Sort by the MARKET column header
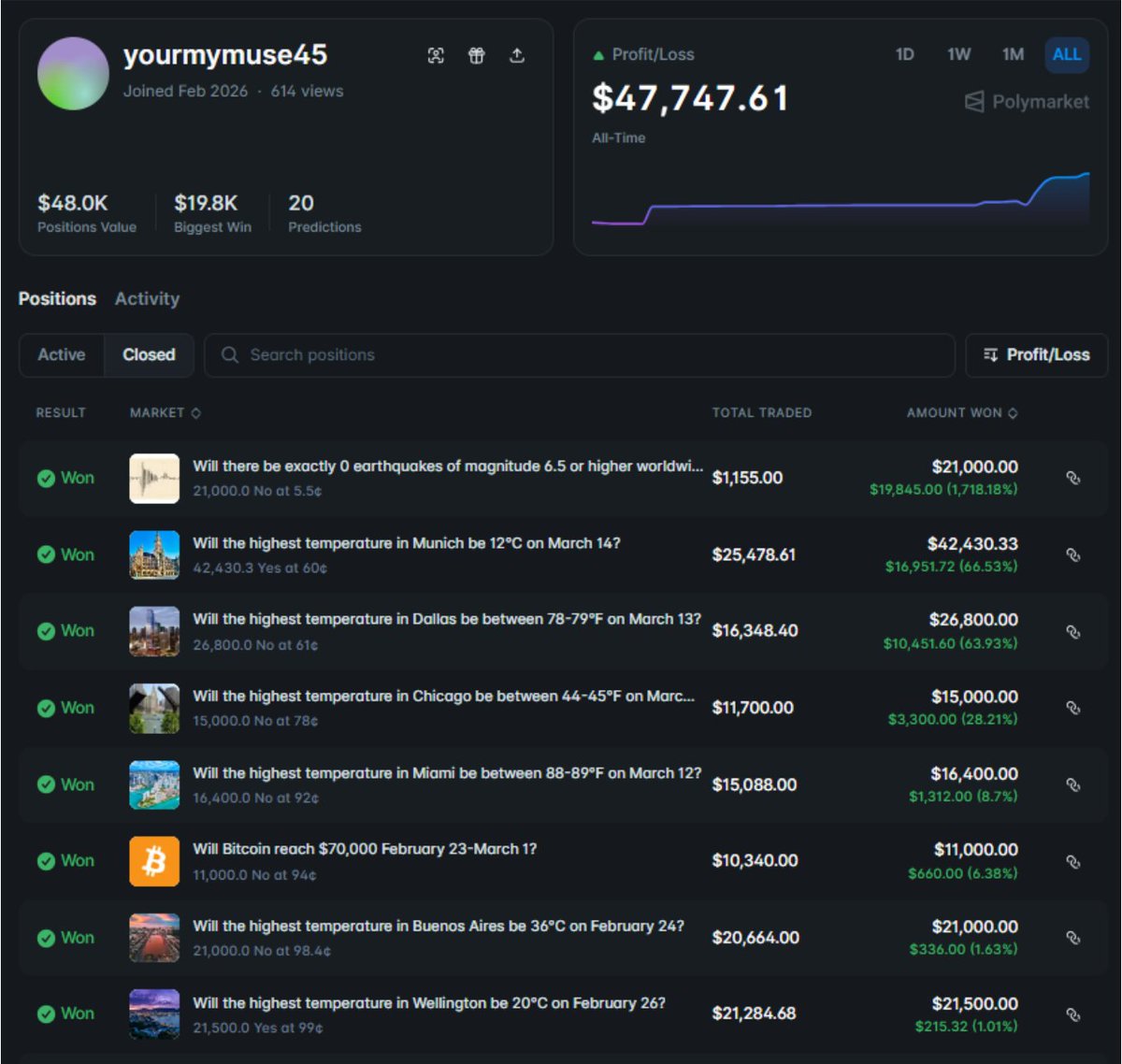The width and height of the screenshot is (1122, 1064). click(x=165, y=412)
